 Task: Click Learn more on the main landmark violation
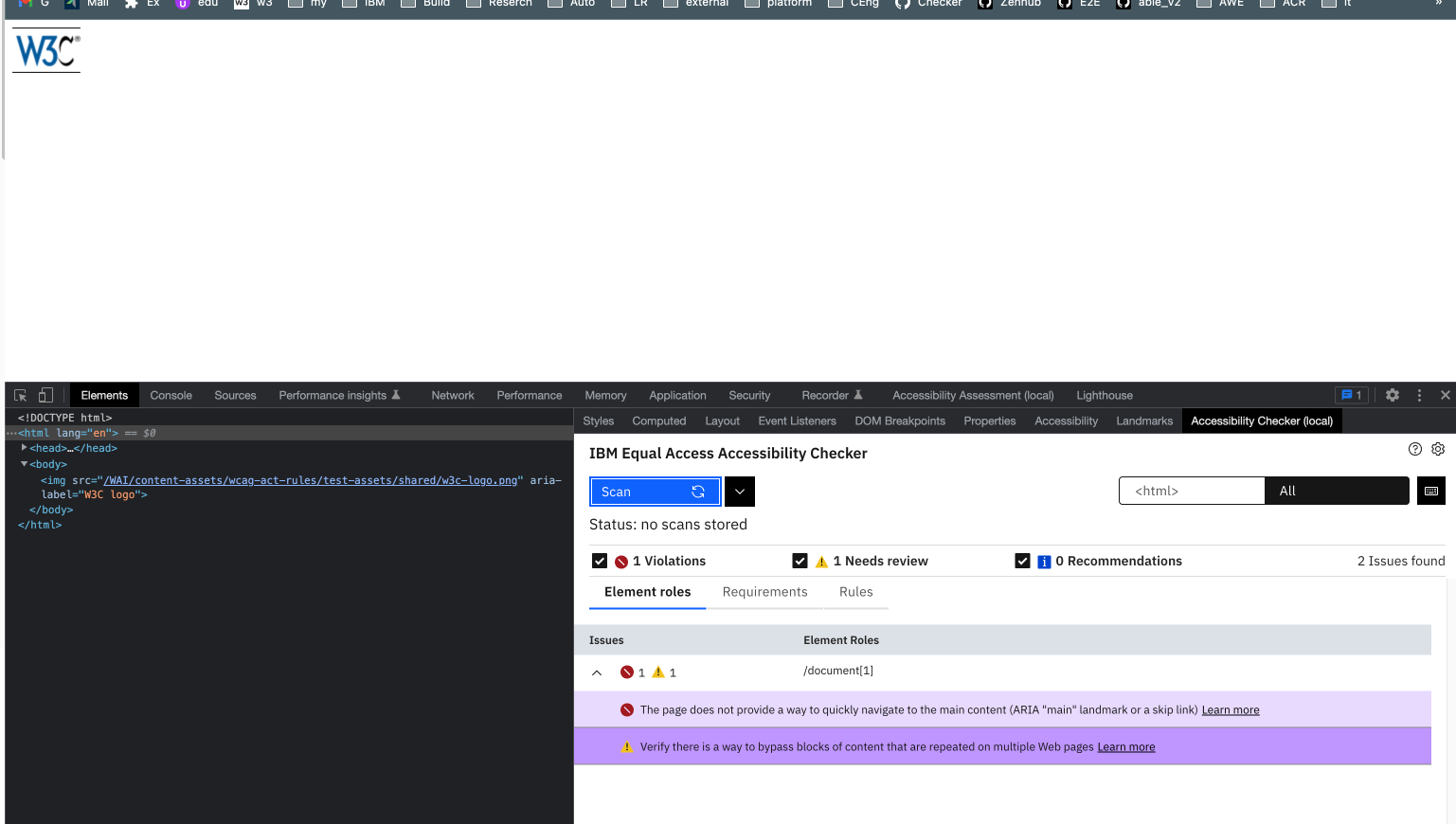click(x=1230, y=709)
